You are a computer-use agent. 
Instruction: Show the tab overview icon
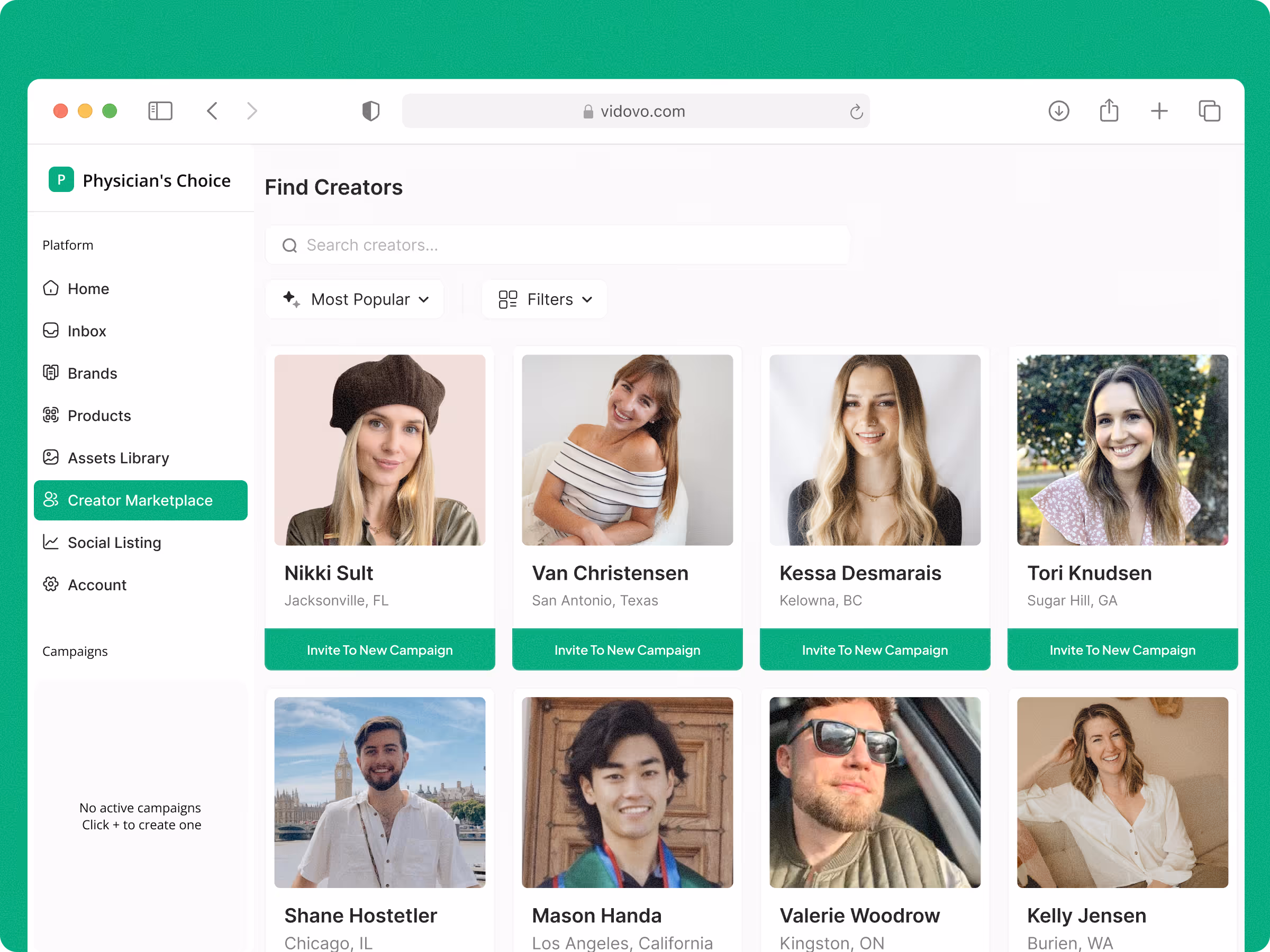coord(1209,111)
